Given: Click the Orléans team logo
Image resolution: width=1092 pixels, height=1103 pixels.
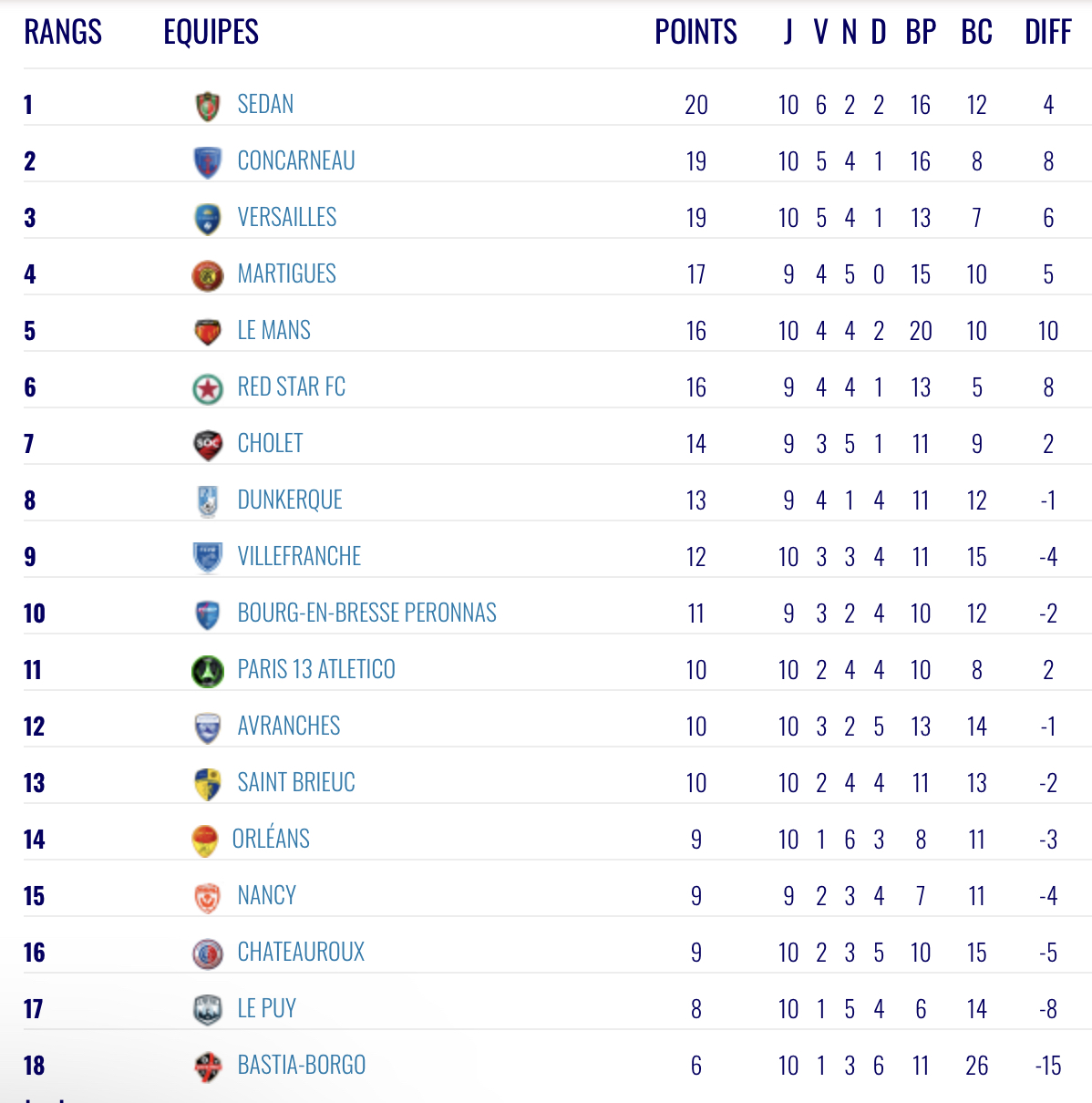Looking at the screenshot, I should coord(205,840).
